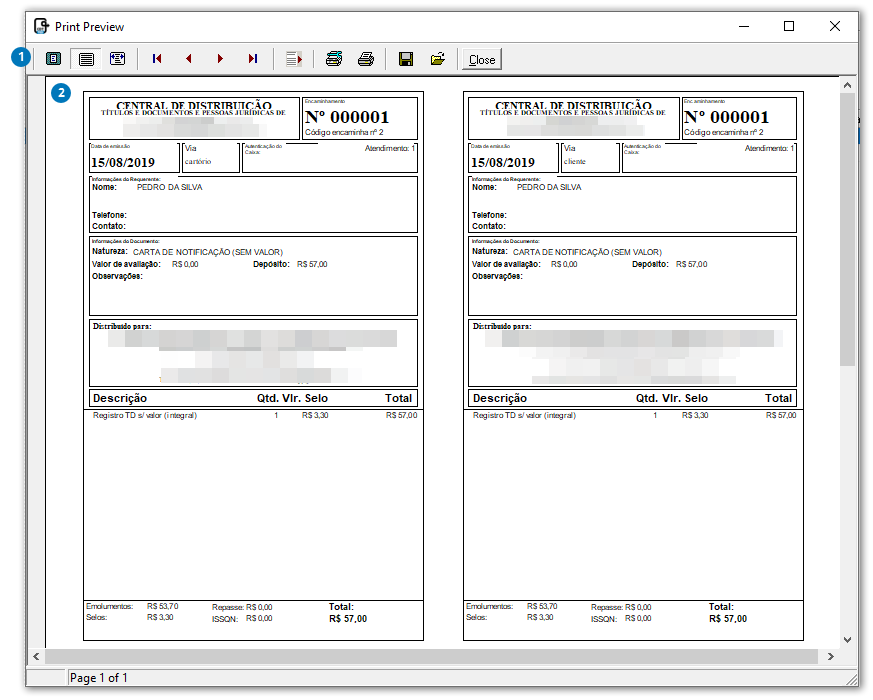The image size is (873, 700).
Task: Click 'cliente' via text
Action: 575,161
